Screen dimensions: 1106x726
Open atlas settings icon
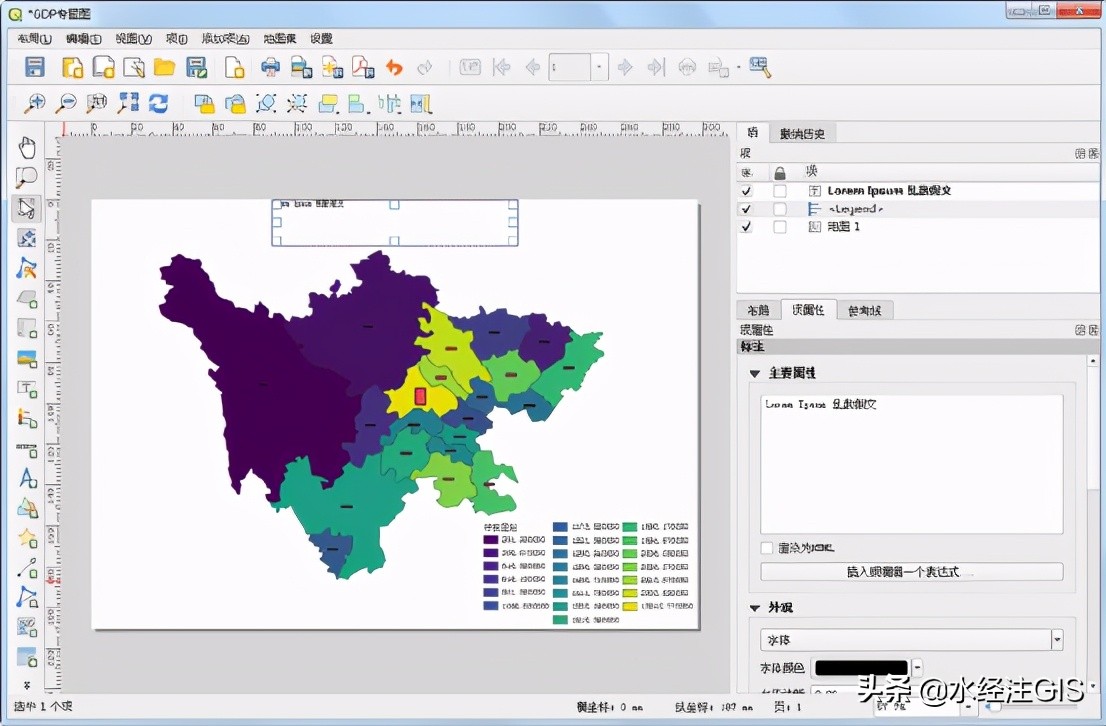click(760, 67)
